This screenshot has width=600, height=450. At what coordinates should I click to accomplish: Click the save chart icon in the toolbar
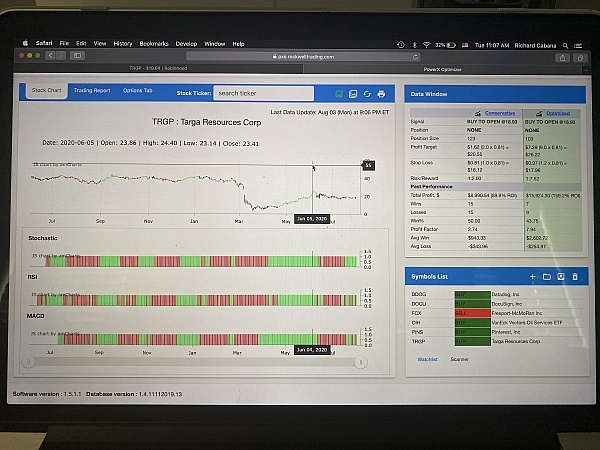pos(354,92)
